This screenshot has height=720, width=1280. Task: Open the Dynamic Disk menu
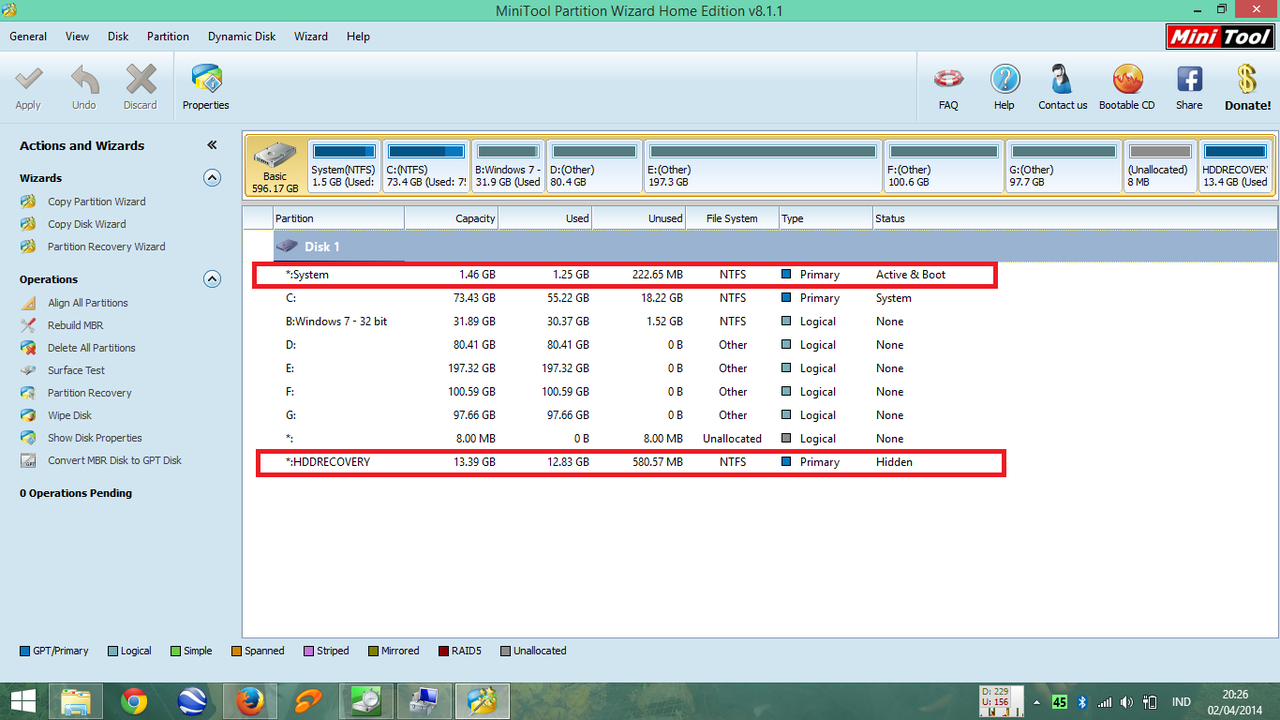pyautogui.click(x=242, y=36)
